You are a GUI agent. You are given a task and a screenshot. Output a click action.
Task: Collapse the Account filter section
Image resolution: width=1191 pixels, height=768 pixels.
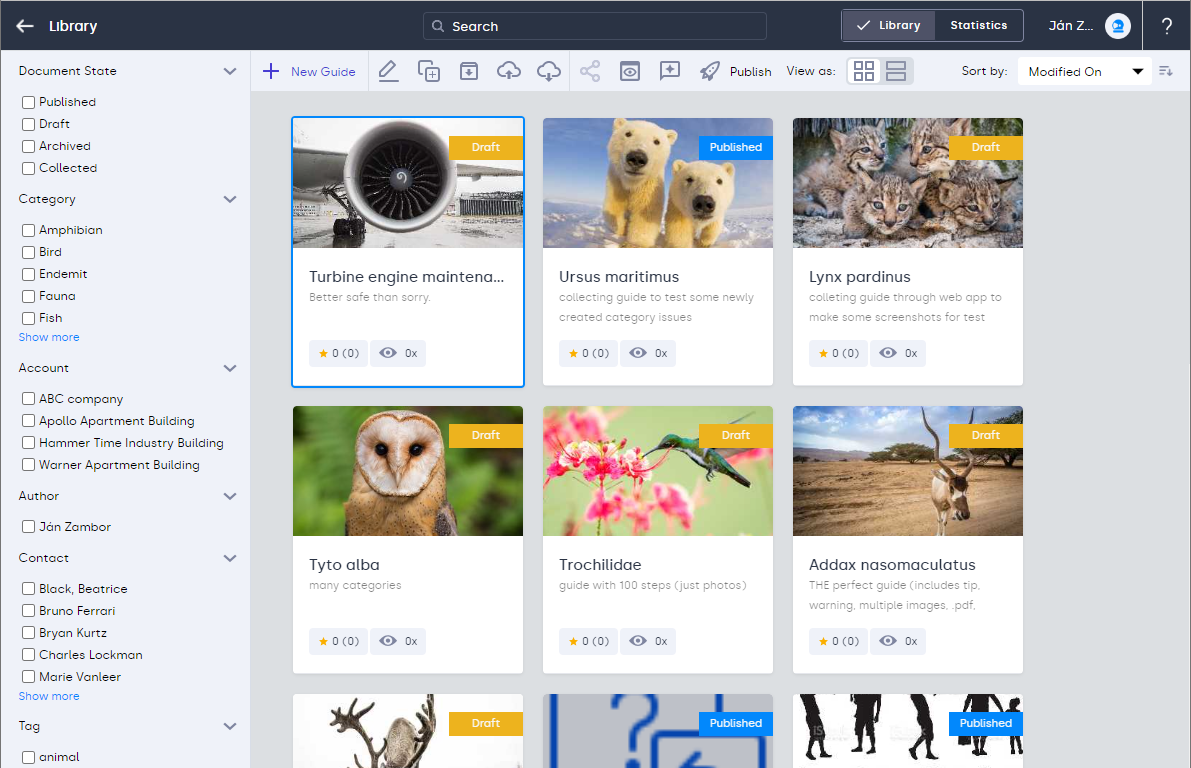(x=229, y=368)
